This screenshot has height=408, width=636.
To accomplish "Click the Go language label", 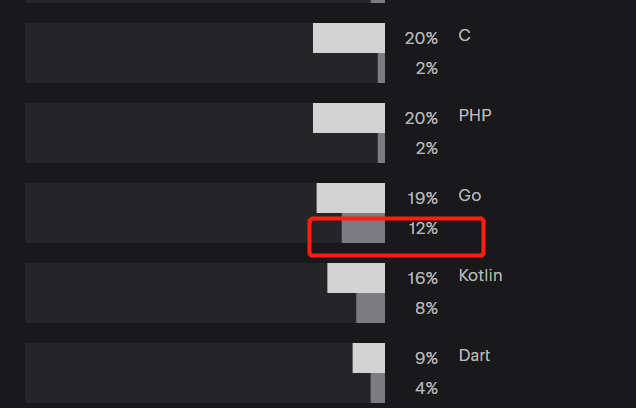I will pyautogui.click(x=470, y=196).
